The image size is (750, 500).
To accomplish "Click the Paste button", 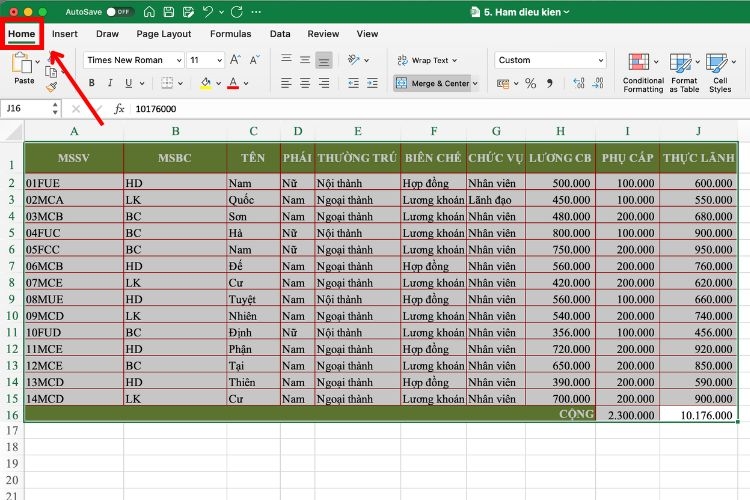I will pyautogui.click(x=22, y=68).
